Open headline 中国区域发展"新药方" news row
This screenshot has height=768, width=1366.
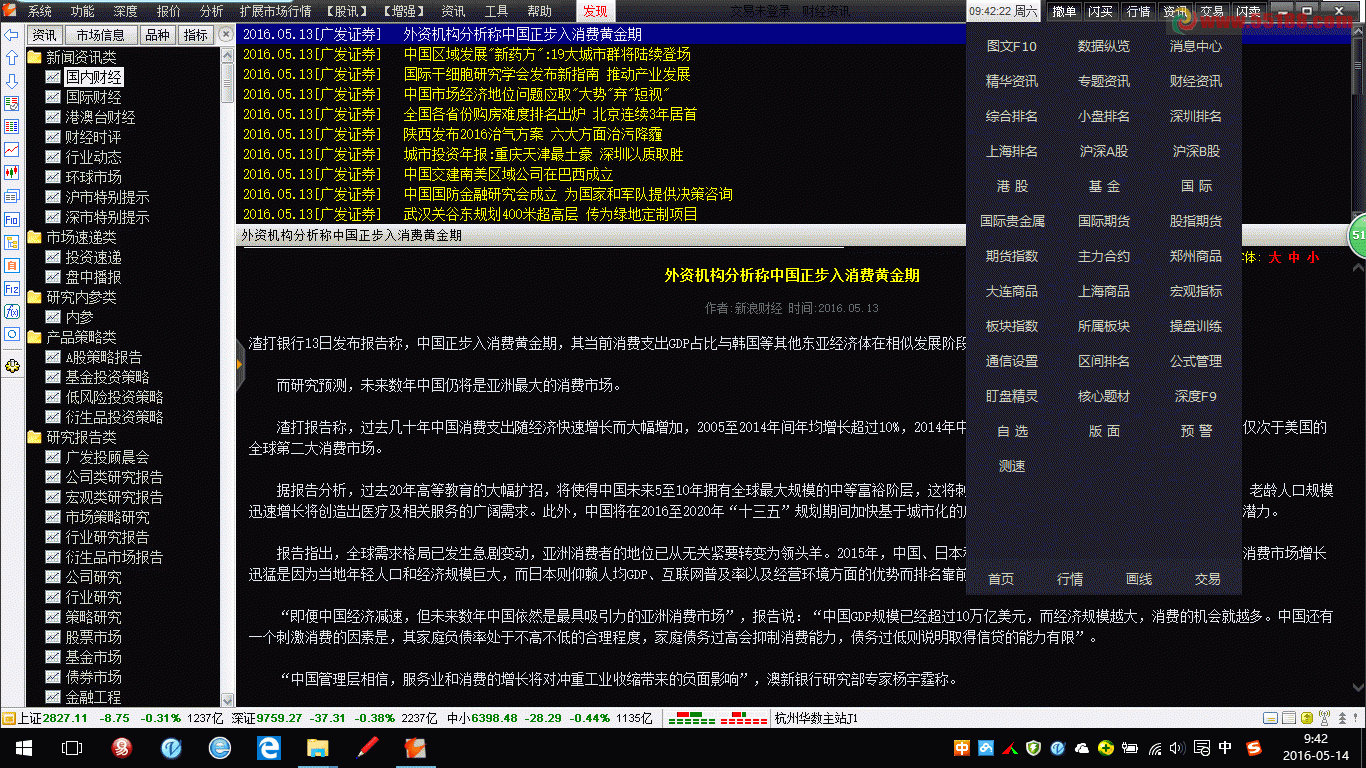click(x=547, y=54)
